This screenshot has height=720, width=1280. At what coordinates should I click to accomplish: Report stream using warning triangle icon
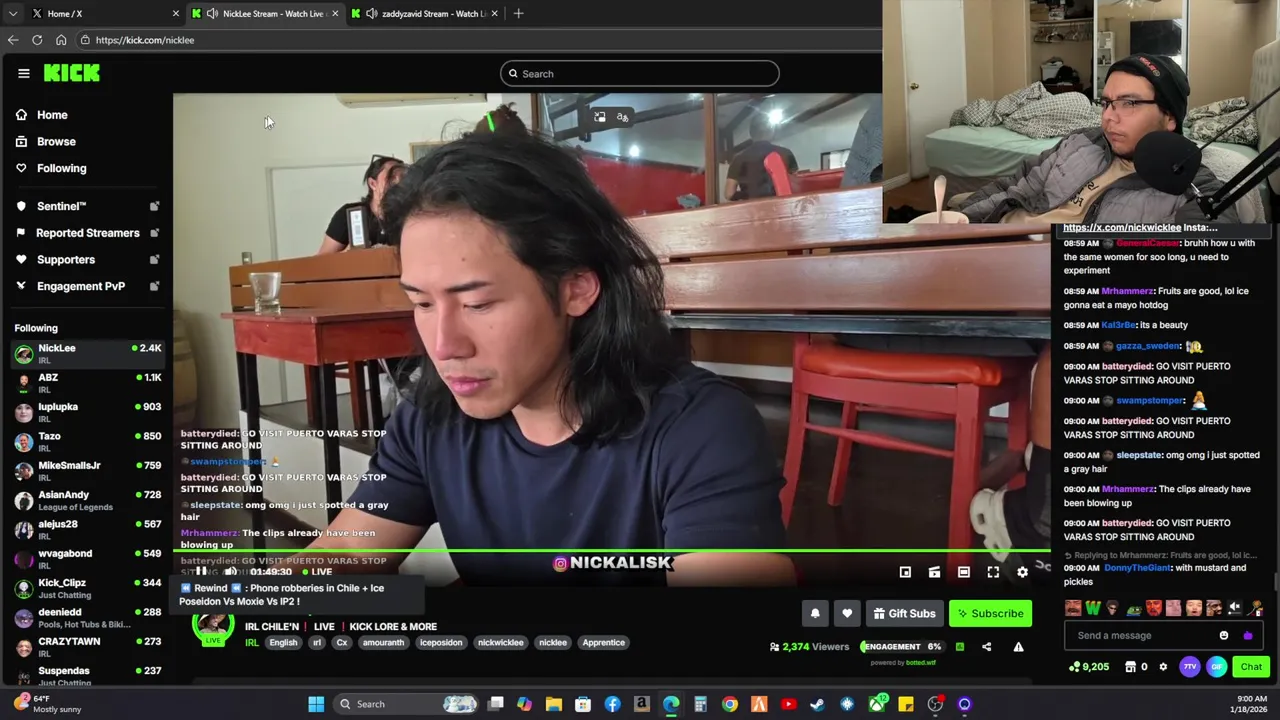click(x=1018, y=647)
